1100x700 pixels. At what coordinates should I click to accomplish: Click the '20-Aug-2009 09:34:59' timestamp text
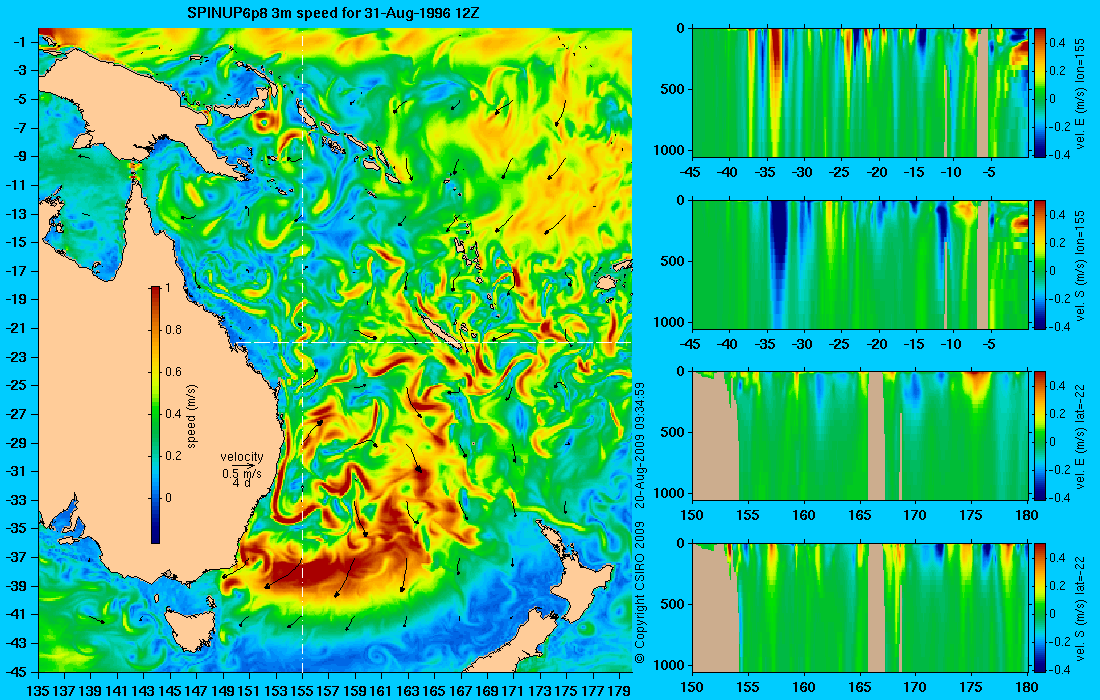639,445
